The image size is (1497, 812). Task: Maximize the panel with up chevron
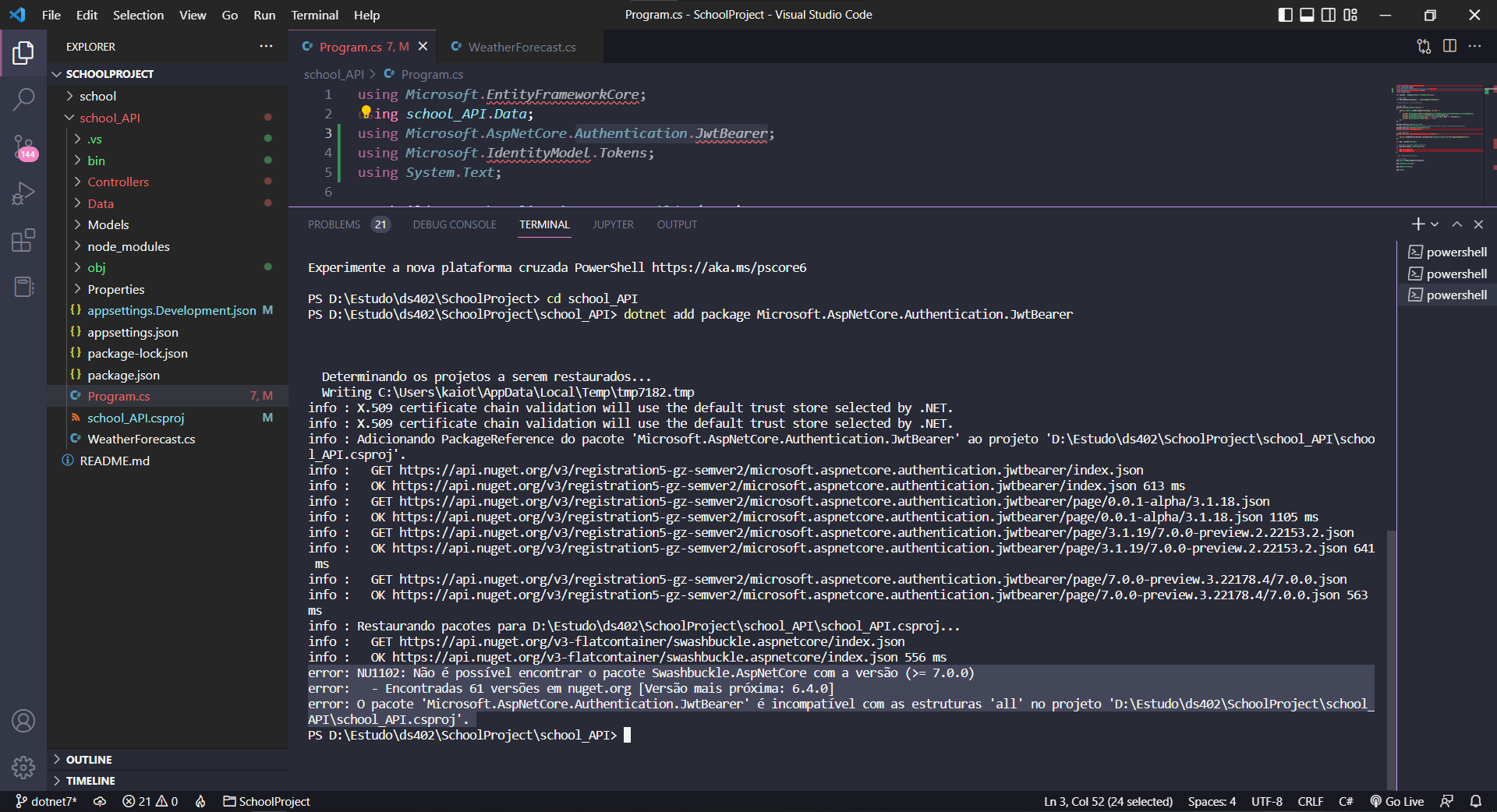point(1456,224)
